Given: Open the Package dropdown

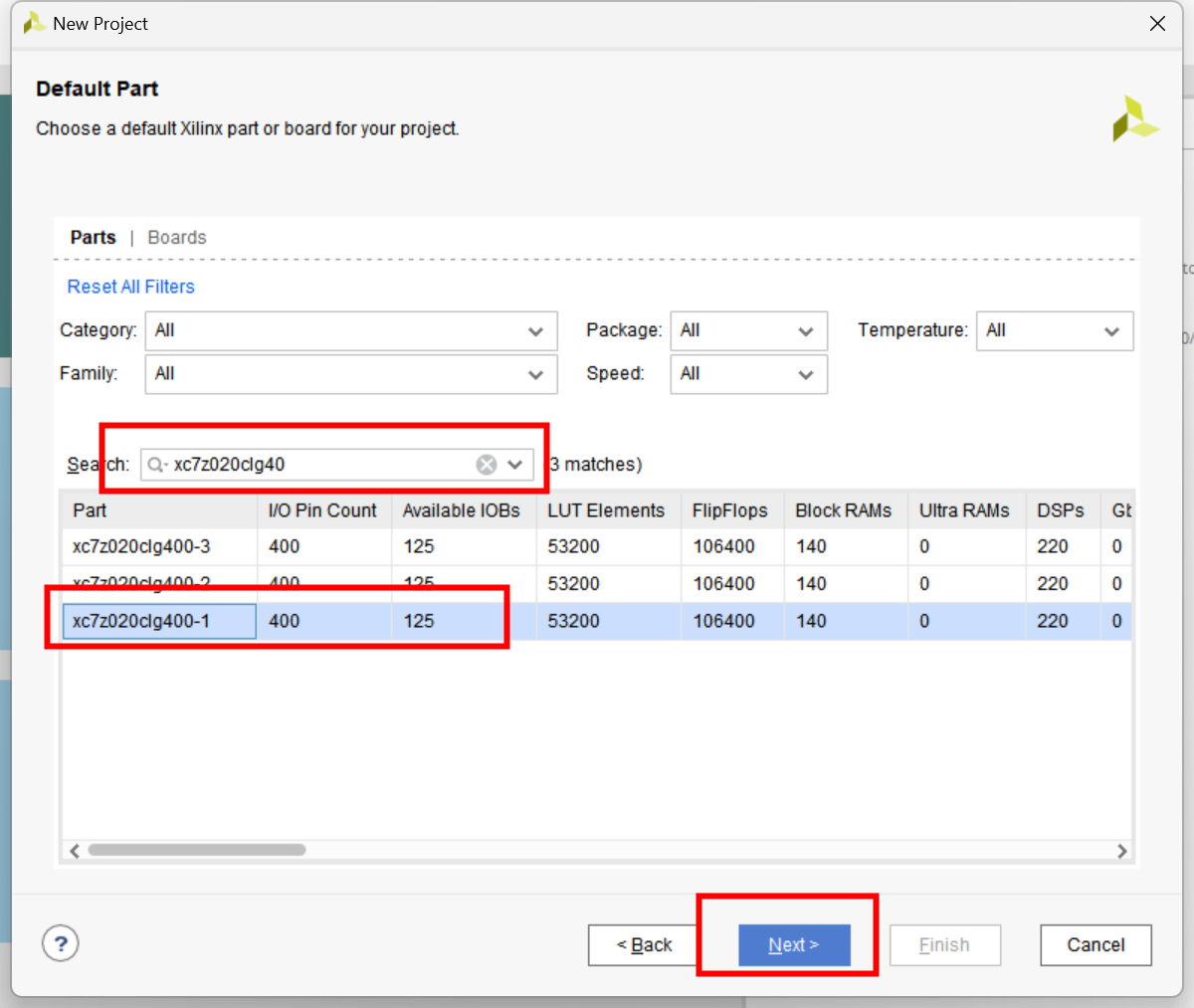Looking at the screenshot, I should point(748,330).
